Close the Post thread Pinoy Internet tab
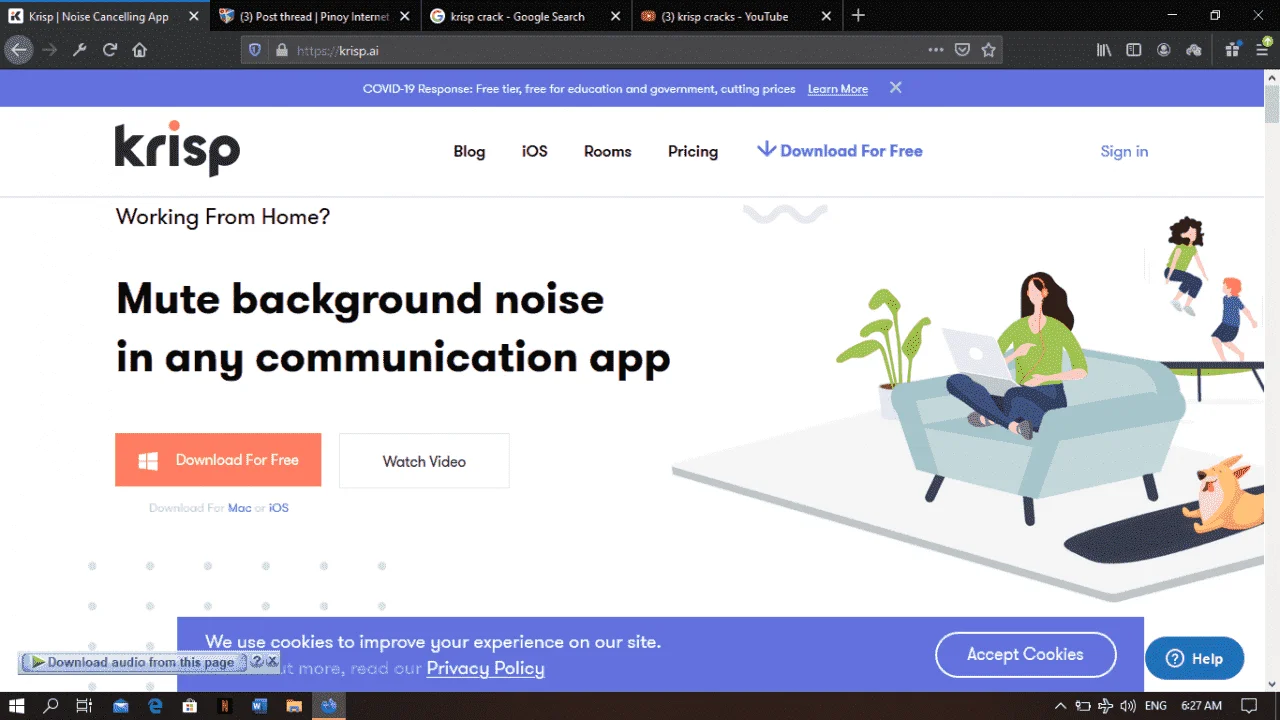1280x720 pixels. pos(403,16)
